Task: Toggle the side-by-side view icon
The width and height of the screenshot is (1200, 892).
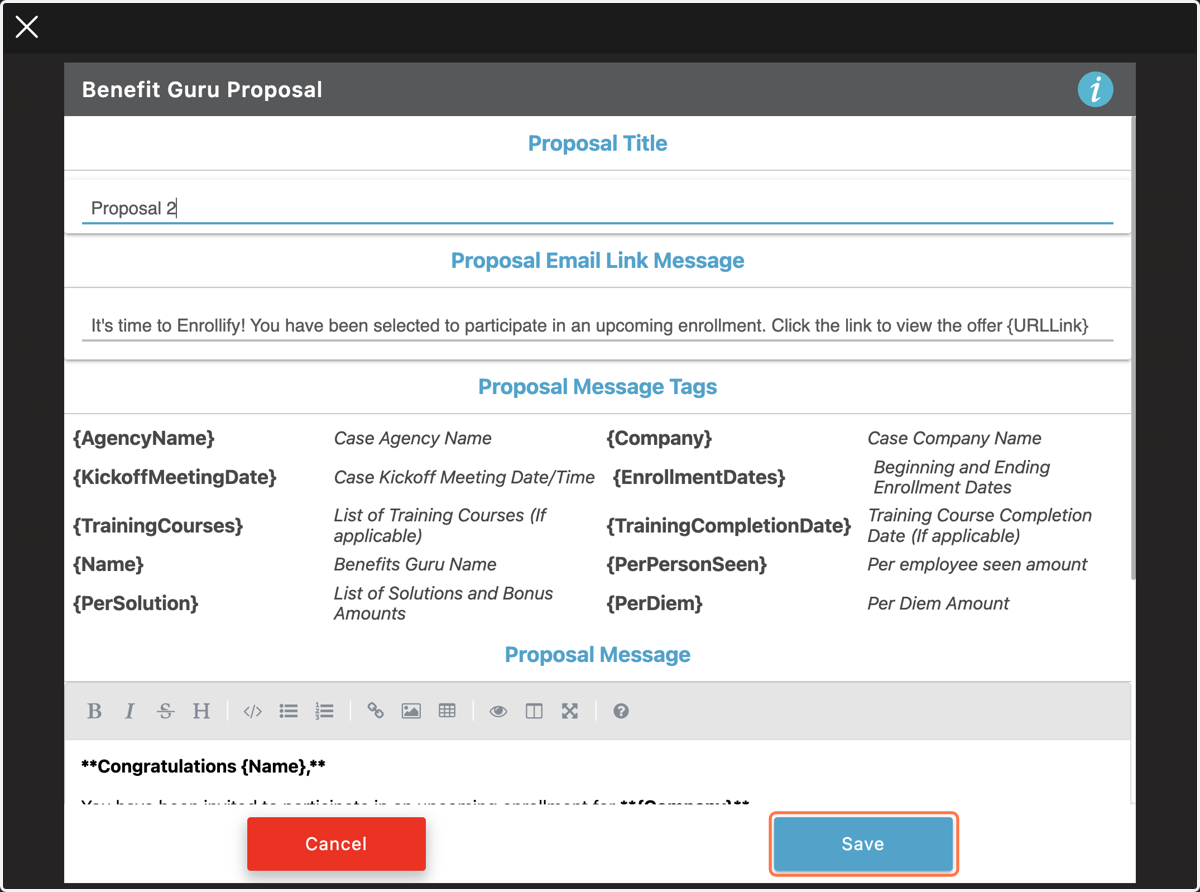Action: click(534, 711)
